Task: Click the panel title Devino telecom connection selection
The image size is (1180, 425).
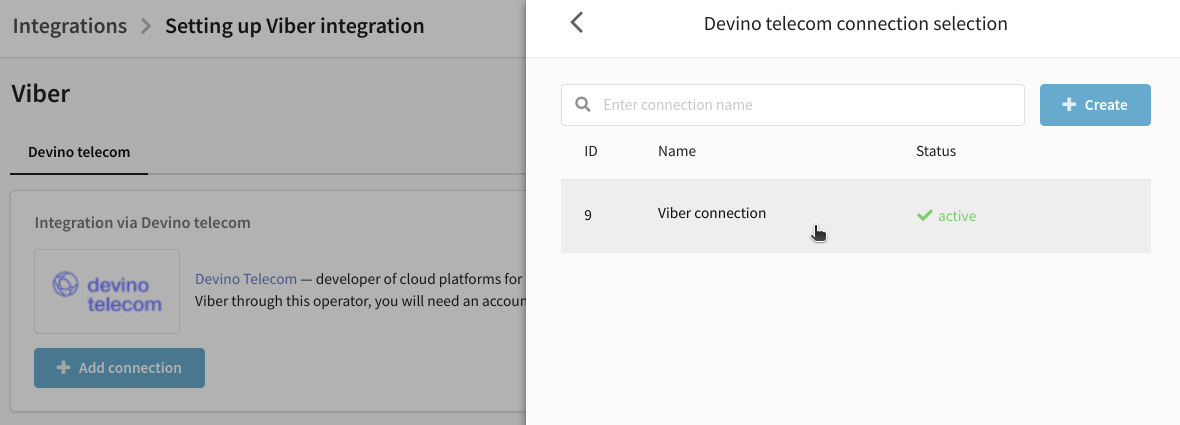Action: point(856,23)
